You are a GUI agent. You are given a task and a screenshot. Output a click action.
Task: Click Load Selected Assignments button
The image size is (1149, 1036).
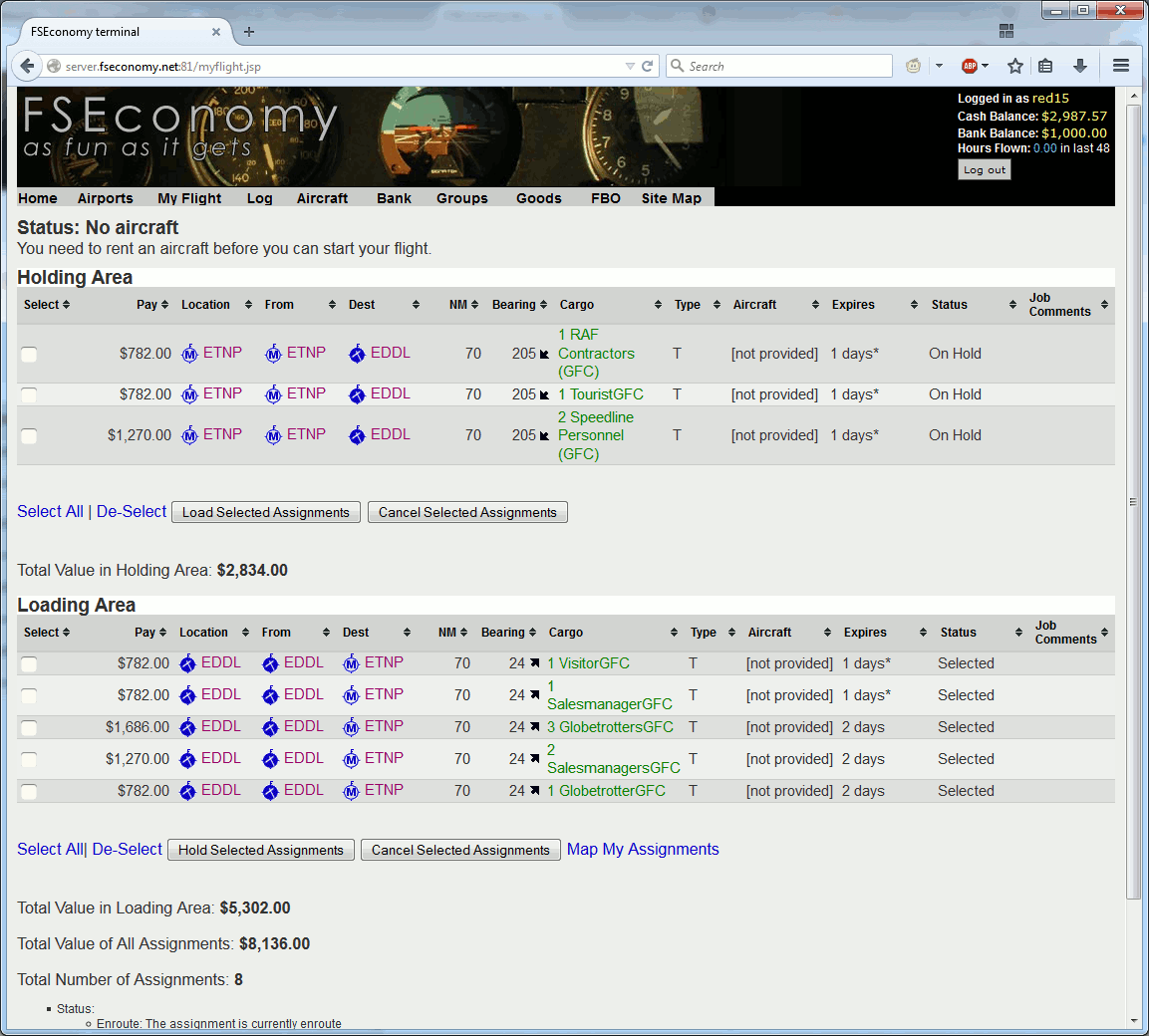click(x=266, y=512)
